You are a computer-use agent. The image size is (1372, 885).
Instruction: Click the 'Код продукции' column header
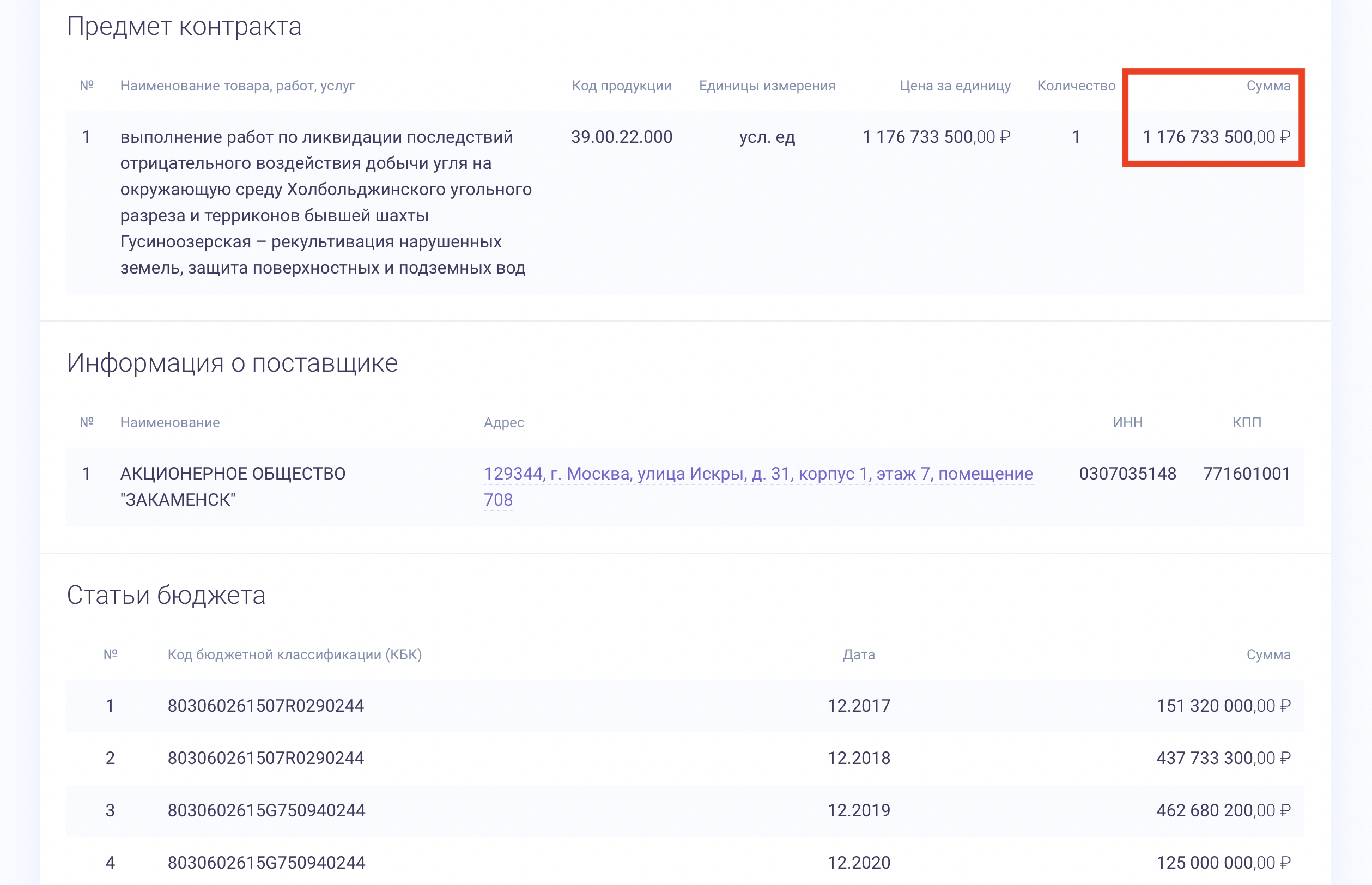[x=622, y=86]
